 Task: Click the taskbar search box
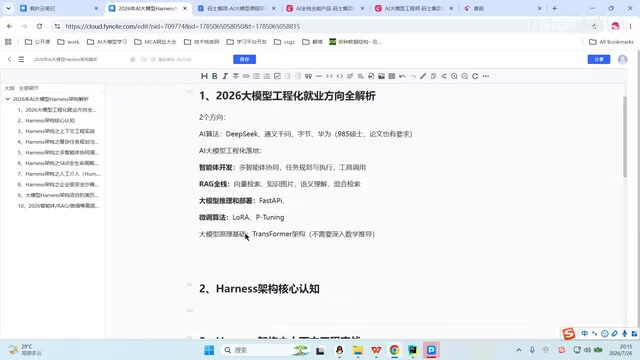tap(264, 350)
